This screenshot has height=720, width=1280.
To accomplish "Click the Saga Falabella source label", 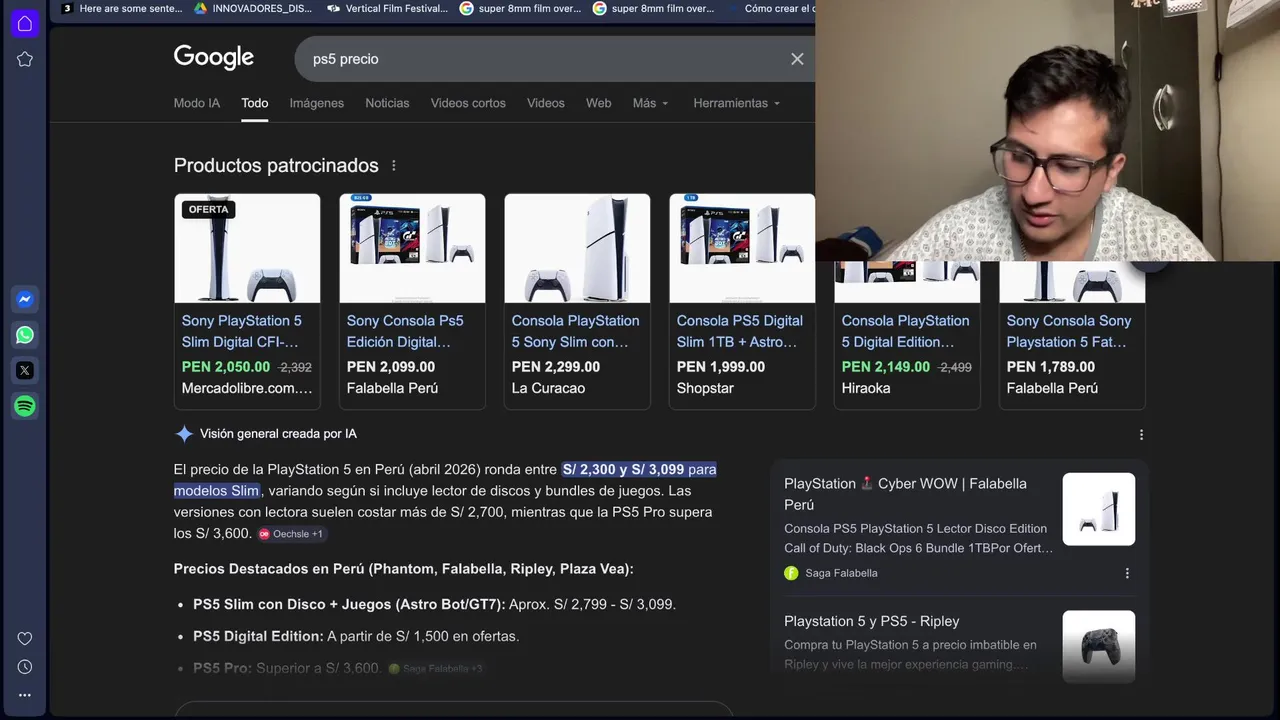I will (x=841, y=574).
